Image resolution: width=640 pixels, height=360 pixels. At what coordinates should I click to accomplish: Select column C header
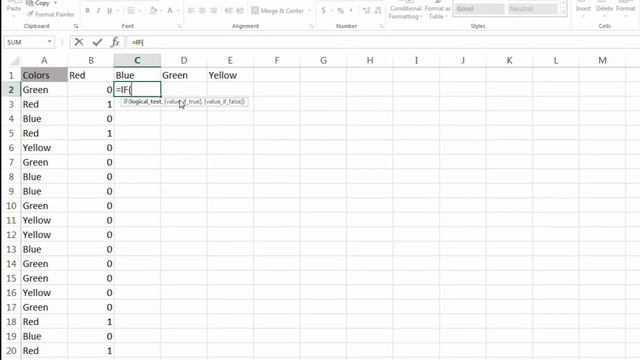pyautogui.click(x=137, y=60)
